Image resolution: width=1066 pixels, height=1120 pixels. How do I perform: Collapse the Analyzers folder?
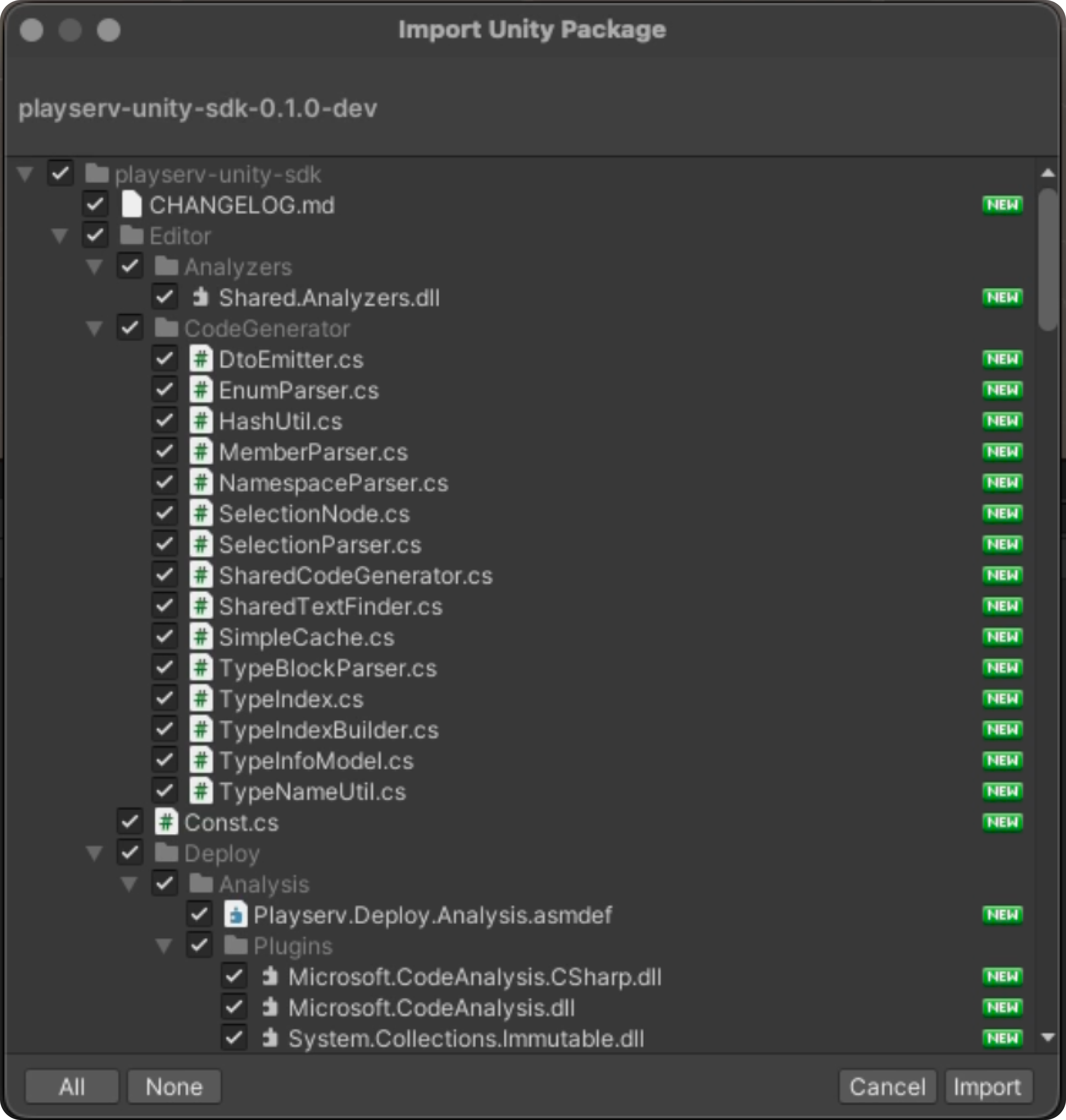click(x=95, y=266)
